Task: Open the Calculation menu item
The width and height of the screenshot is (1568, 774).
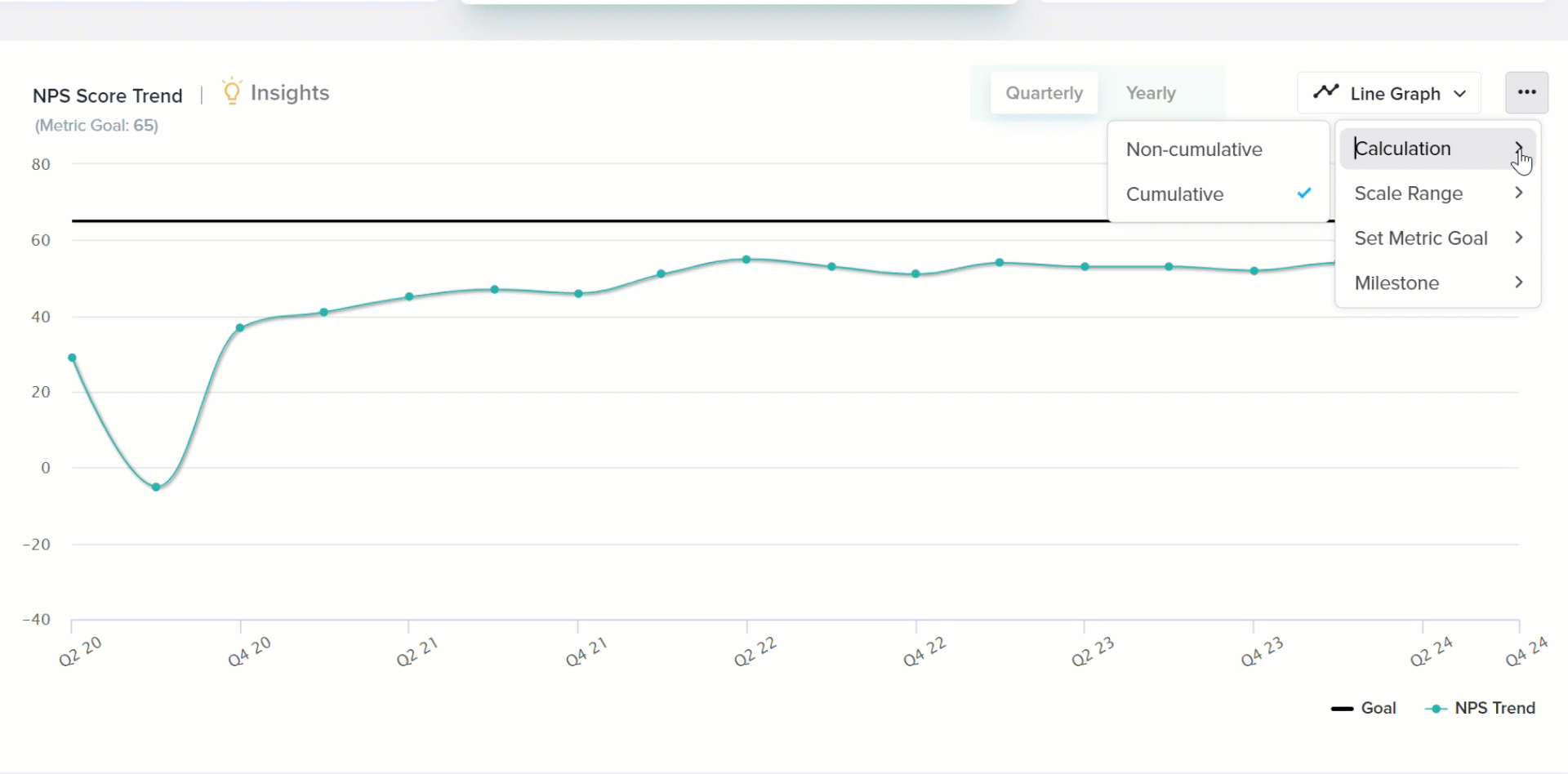Action: [1402, 148]
